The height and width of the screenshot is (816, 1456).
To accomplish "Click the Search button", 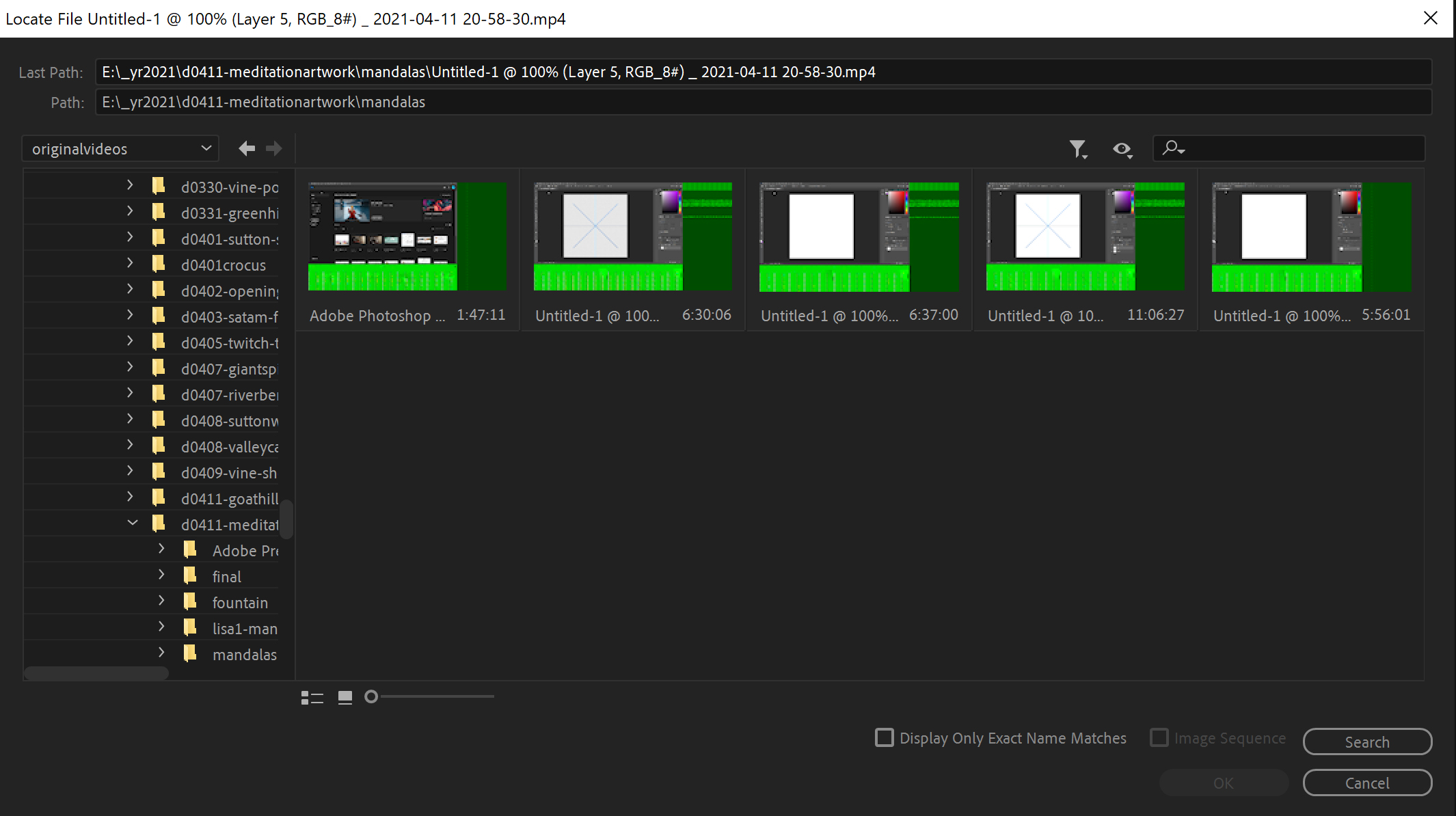I will (1367, 742).
